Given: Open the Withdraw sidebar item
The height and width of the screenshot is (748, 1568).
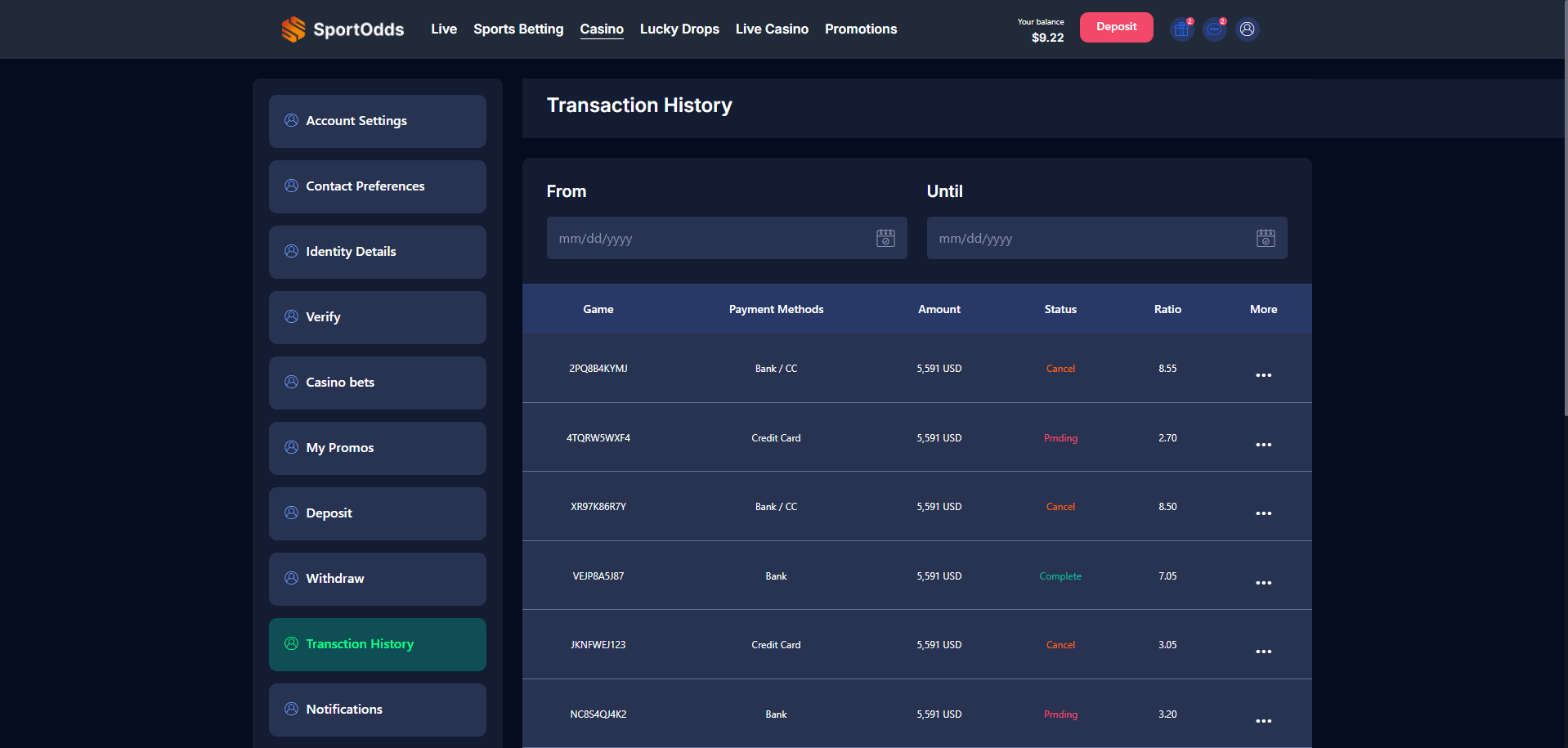Looking at the screenshot, I should [x=378, y=579].
